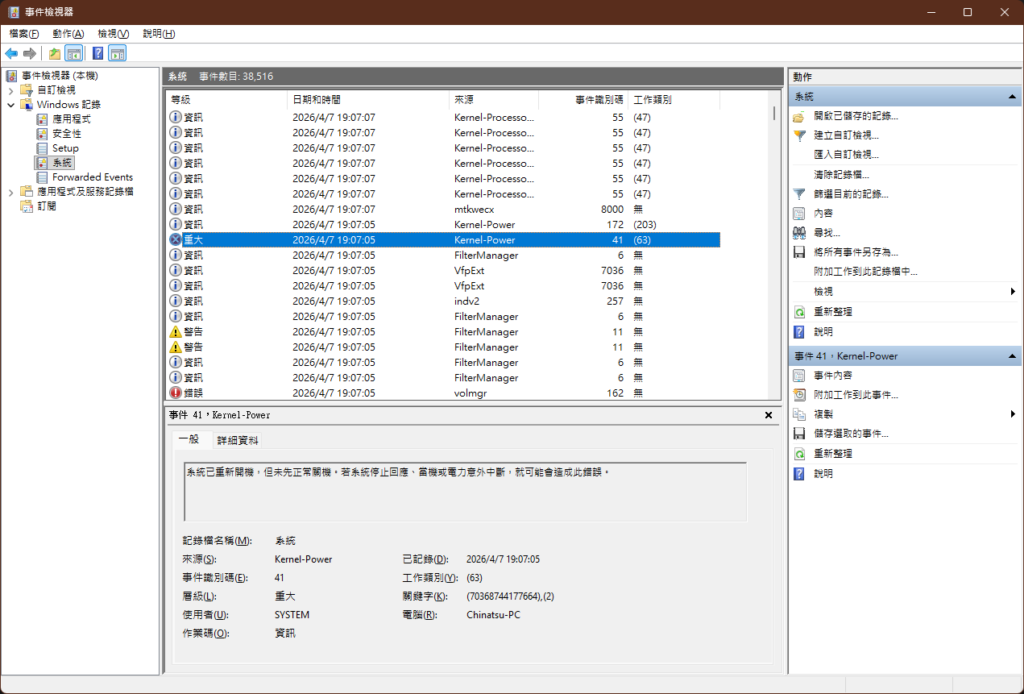The height and width of the screenshot is (694, 1024).
Task: Switch to the 詳細資料 tab
Action: pyautogui.click(x=237, y=440)
